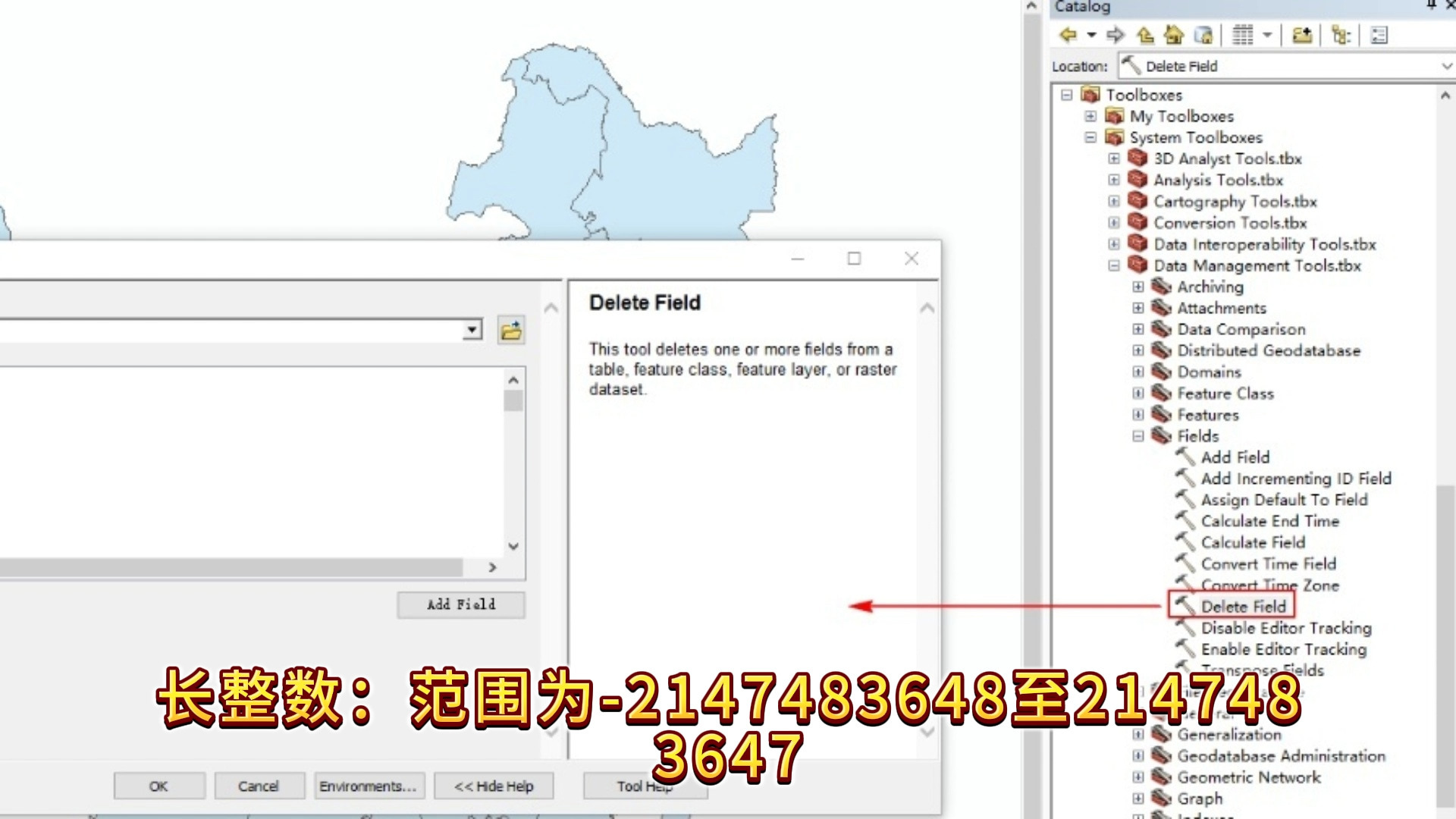Click the browse folder icon next to the input table

click(511, 331)
